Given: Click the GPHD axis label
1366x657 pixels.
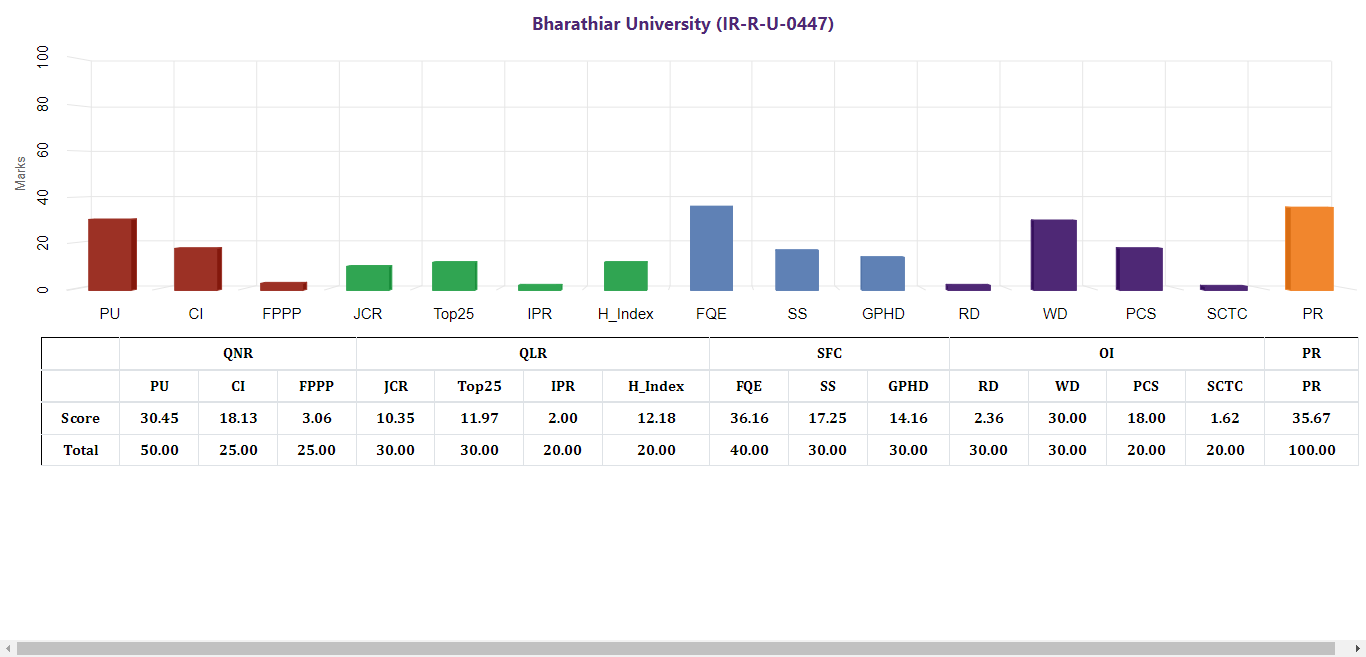Looking at the screenshot, I should click(x=883, y=314).
